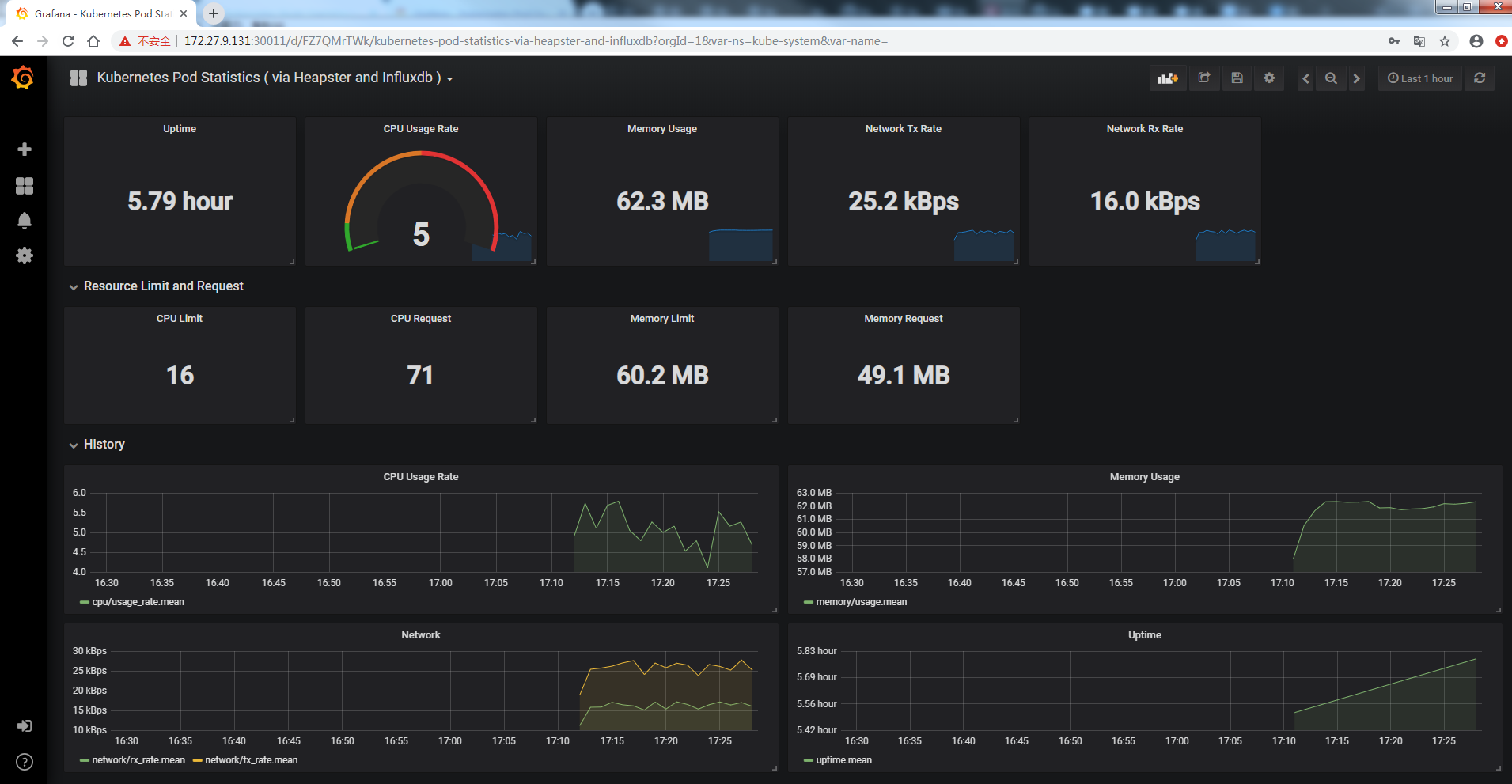The width and height of the screenshot is (1512, 784).
Task: Click the Add panel icon in toolbar
Action: point(1167,78)
